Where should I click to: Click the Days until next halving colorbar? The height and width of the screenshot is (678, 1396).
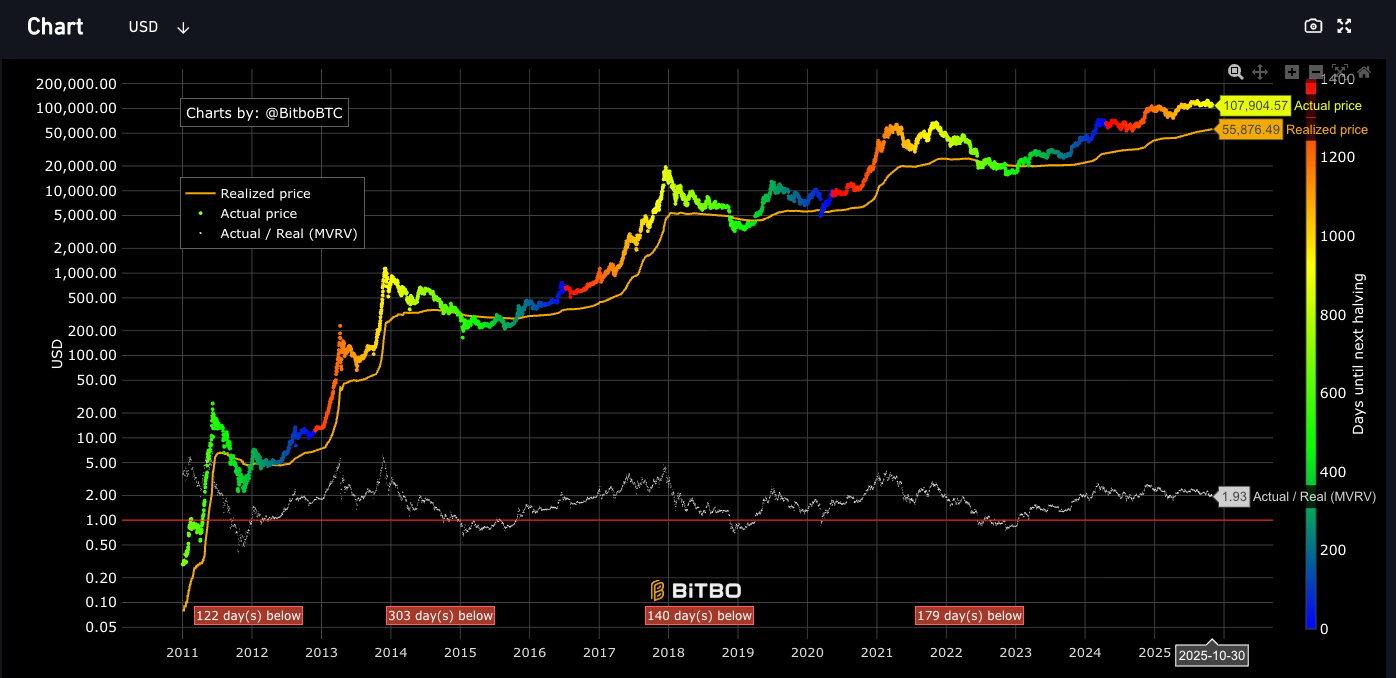[1311, 355]
